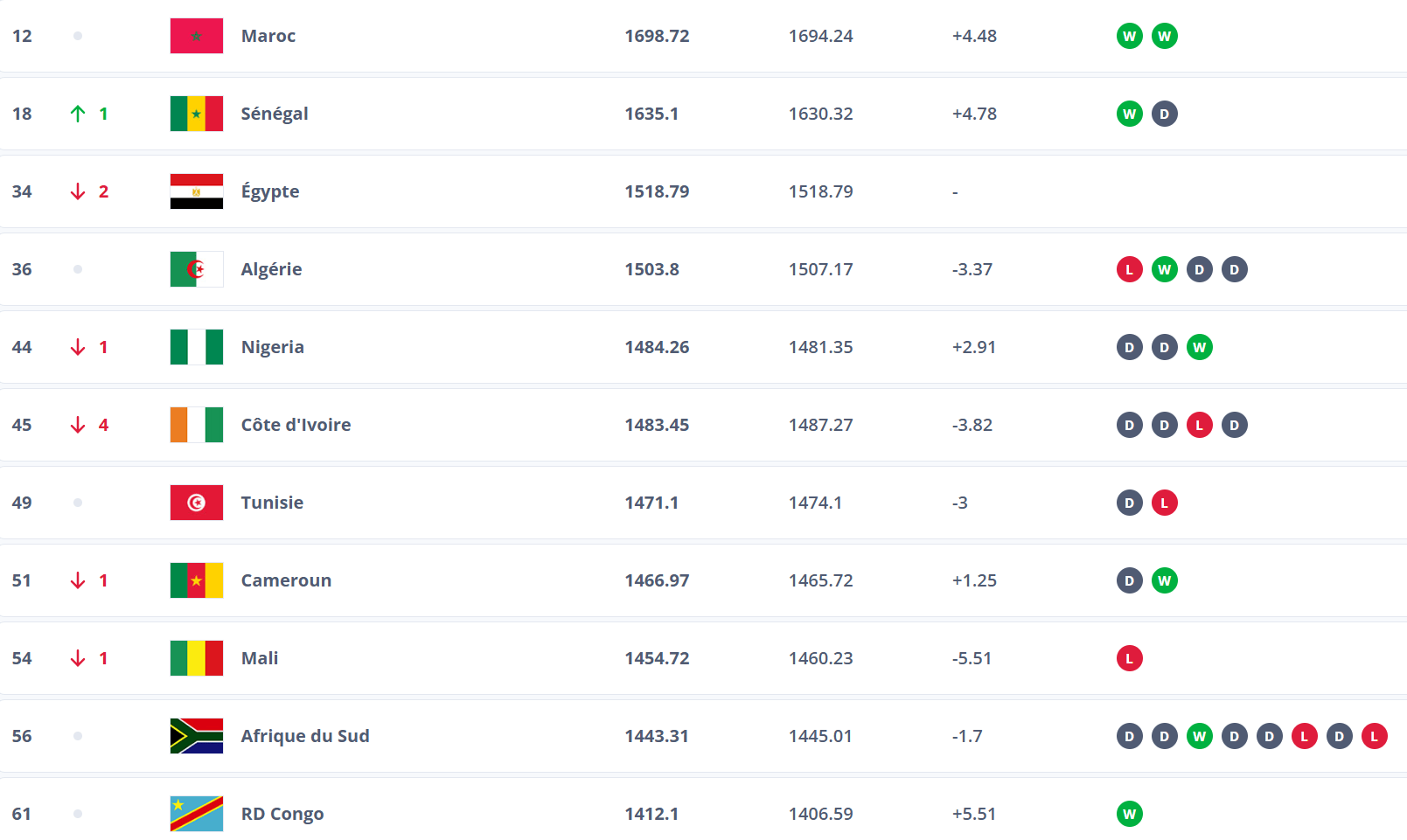This screenshot has width=1407, height=840.
Task: Click Égypte's red down arrow
Action: click(78, 191)
